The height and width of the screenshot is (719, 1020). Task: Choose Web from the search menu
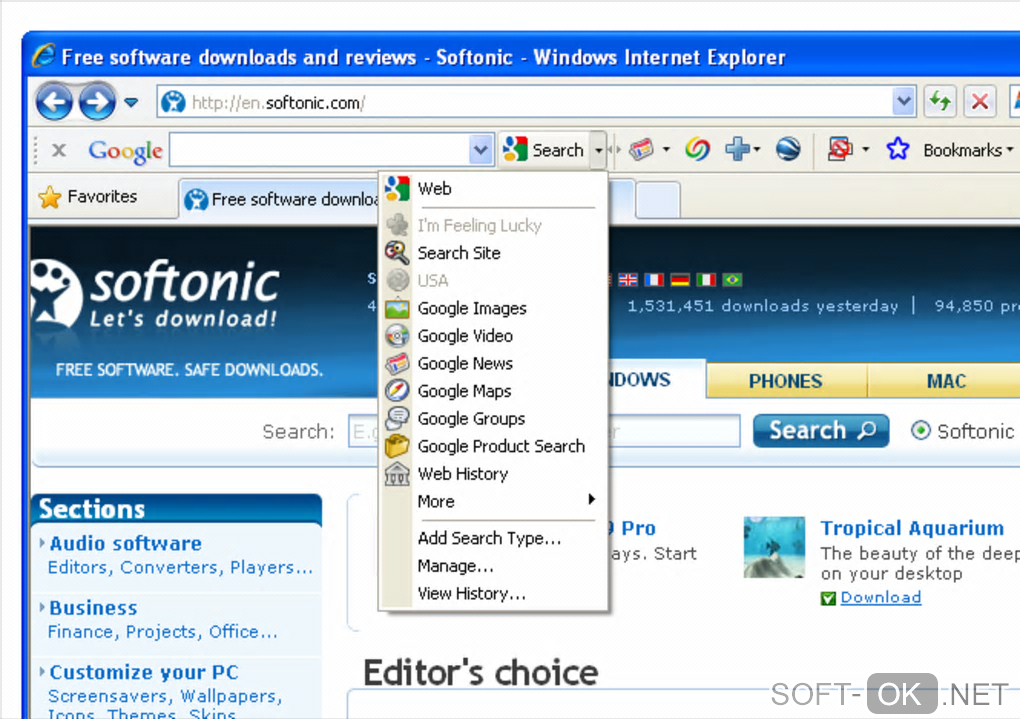pyautogui.click(x=493, y=189)
